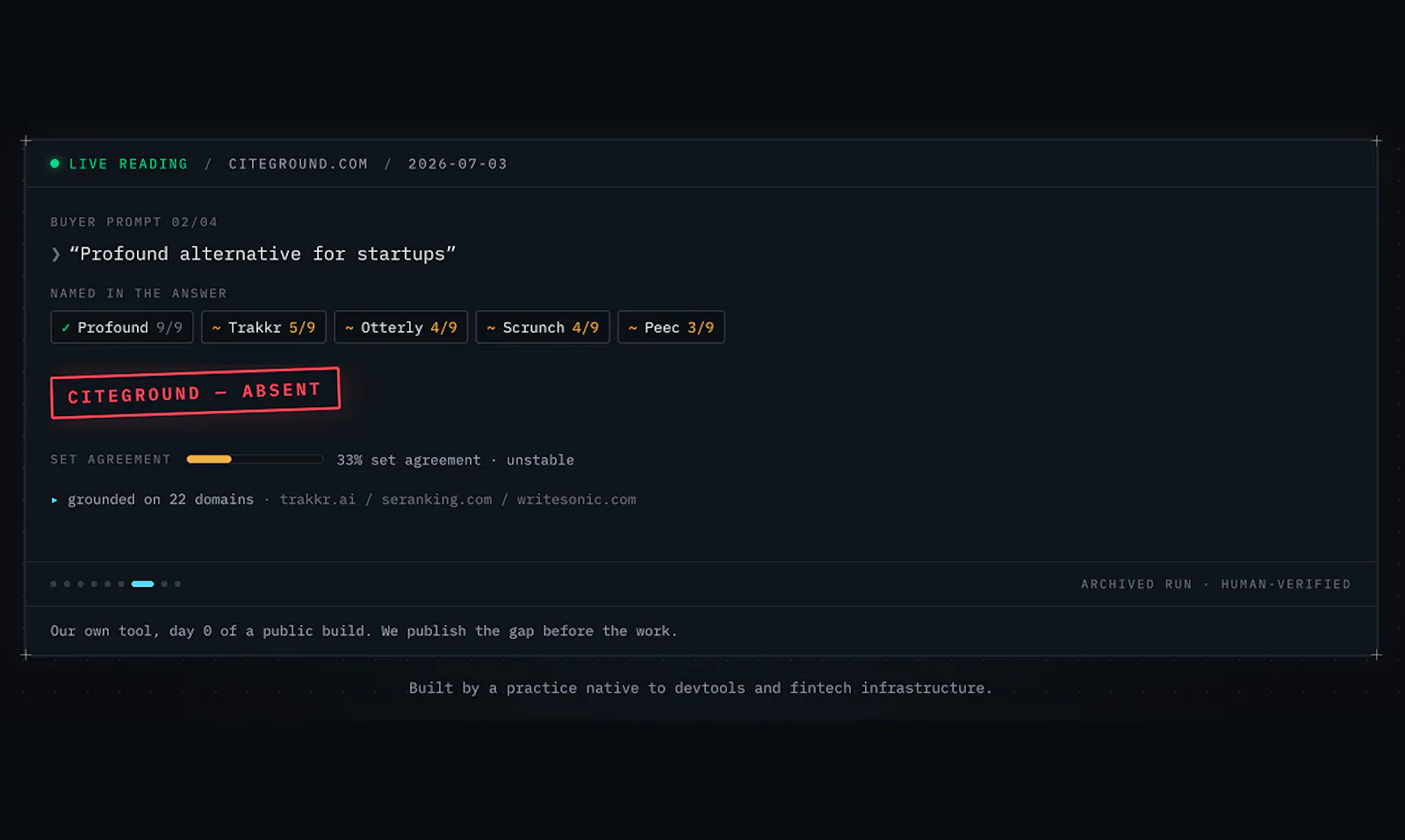Click the chevron before the Profound prompt
1405x840 pixels.
click(55, 255)
